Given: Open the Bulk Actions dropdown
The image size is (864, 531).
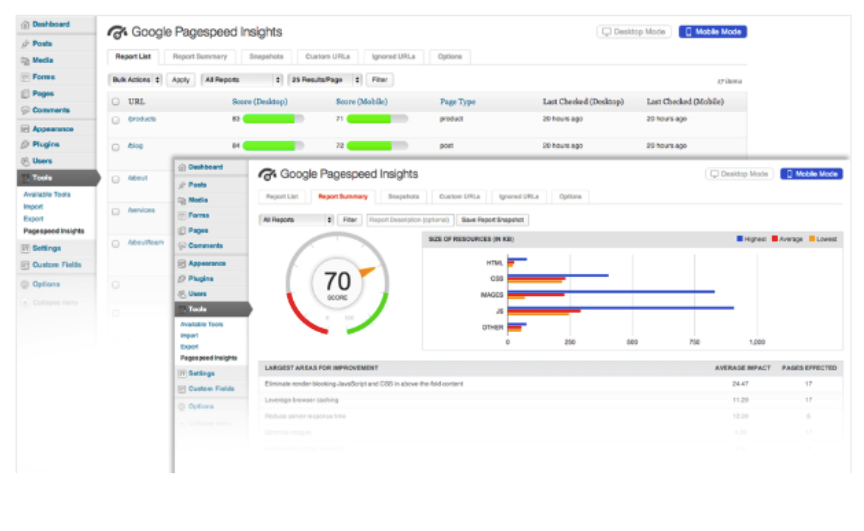Looking at the screenshot, I should [x=136, y=80].
